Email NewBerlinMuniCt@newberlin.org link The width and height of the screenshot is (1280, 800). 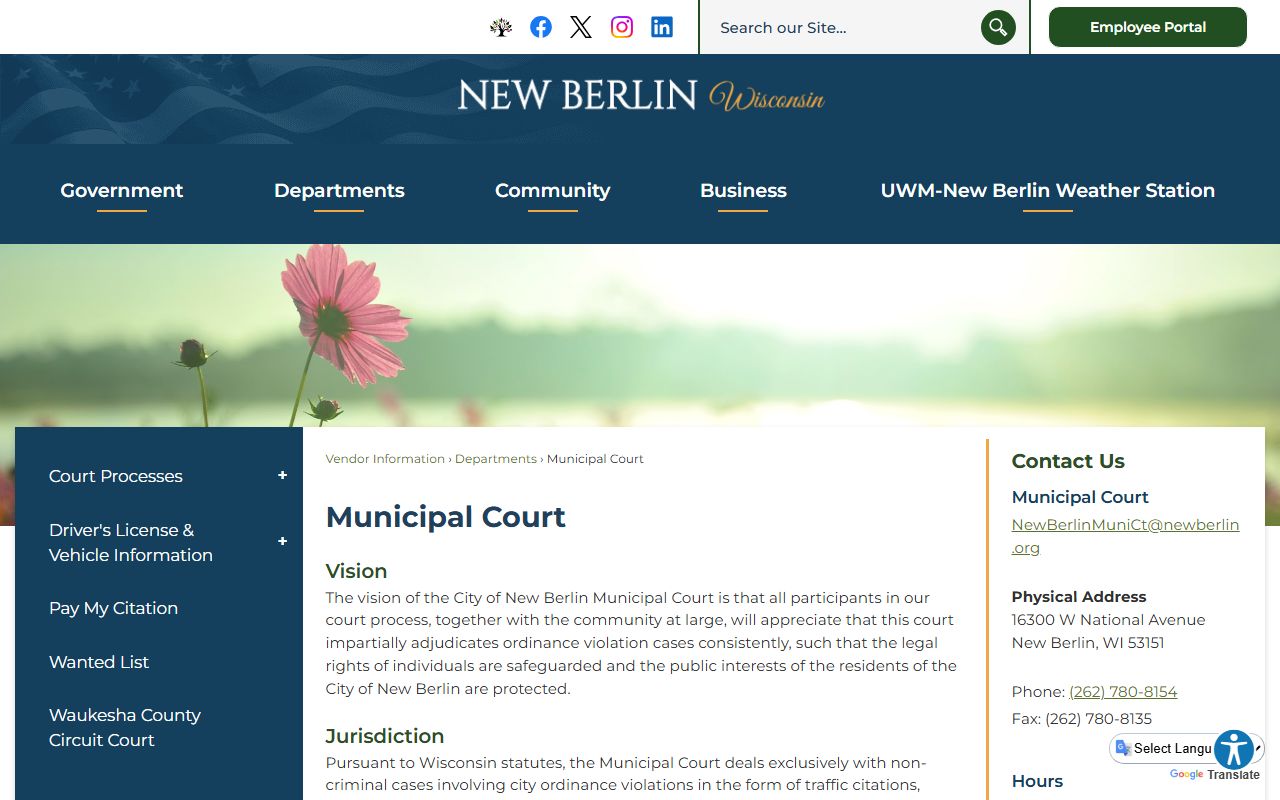tap(1125, 536)
